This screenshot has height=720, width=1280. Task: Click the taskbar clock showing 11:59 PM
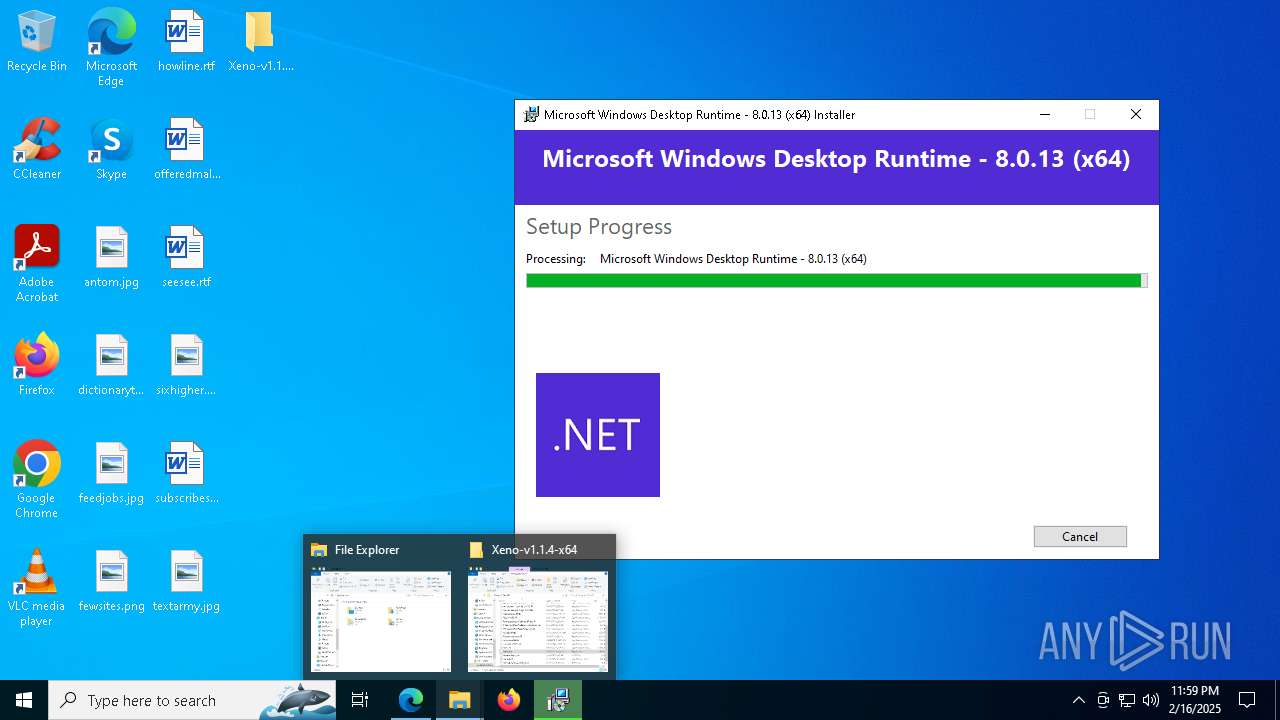(x=1195, y=700)
